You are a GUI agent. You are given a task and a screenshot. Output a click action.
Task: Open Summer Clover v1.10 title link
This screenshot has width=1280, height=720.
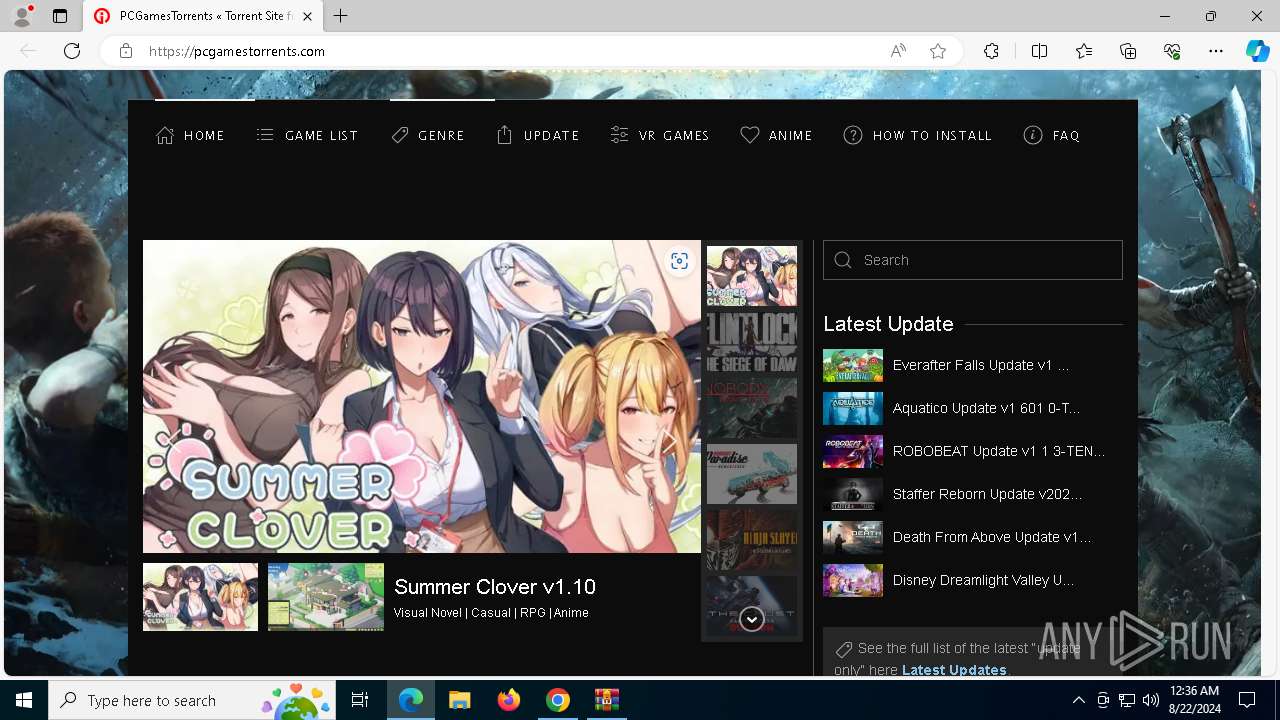pos(495,587)
